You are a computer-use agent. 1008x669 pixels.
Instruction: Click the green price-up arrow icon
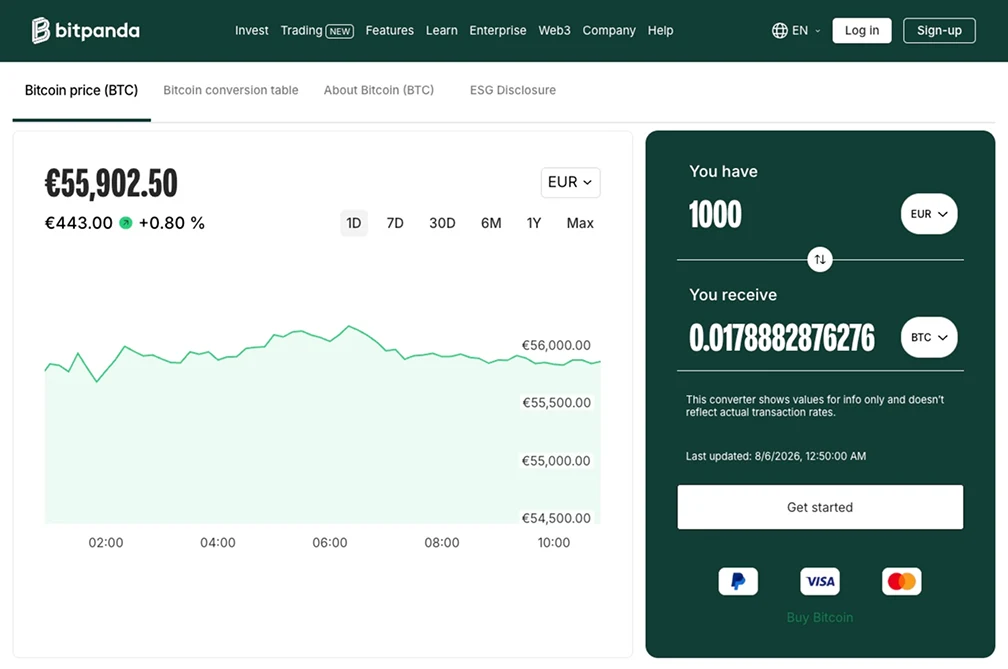[x=126, y=223]
